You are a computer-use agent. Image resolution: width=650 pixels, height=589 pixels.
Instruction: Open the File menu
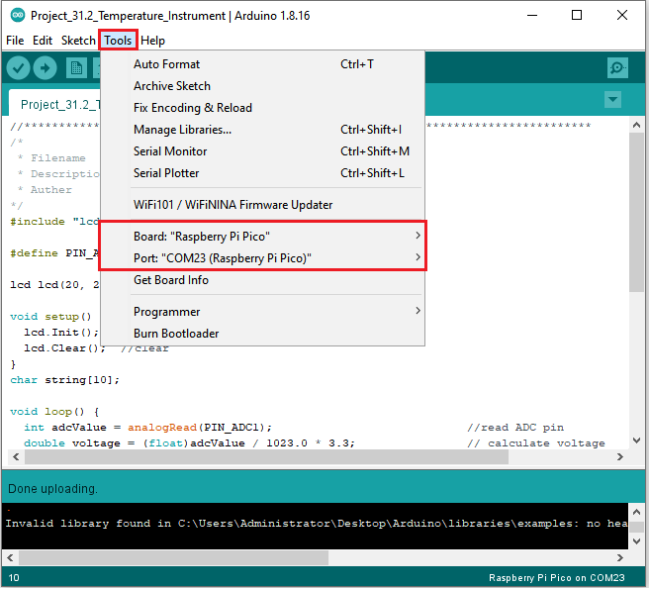pos(15,41)
